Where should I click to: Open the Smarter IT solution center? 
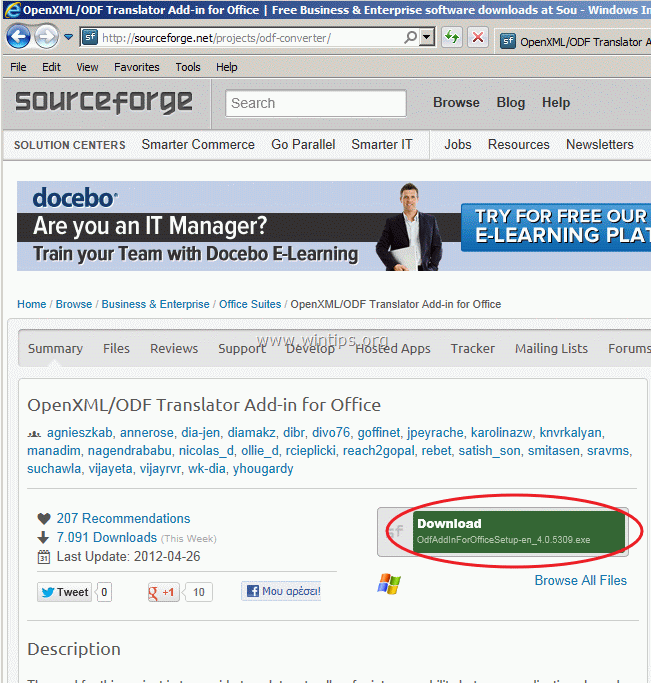click(381, 144)
